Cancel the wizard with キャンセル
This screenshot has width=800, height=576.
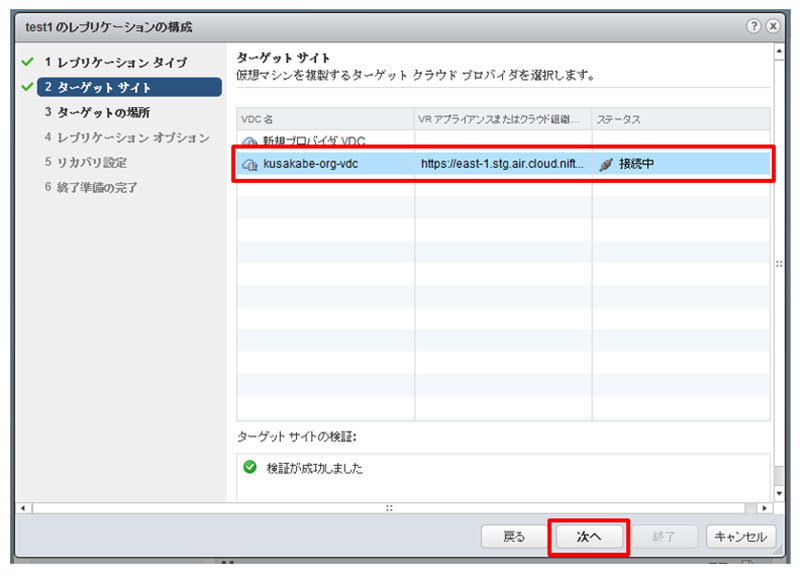coord(741,537)
